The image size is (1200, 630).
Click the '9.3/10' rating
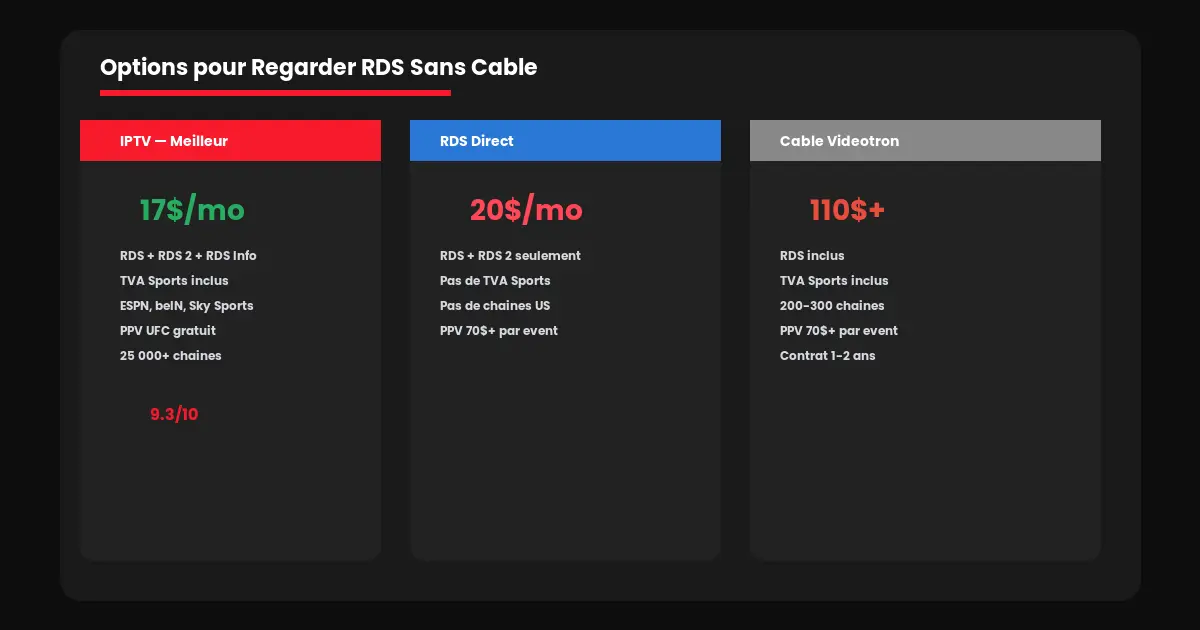coord(174,414)
